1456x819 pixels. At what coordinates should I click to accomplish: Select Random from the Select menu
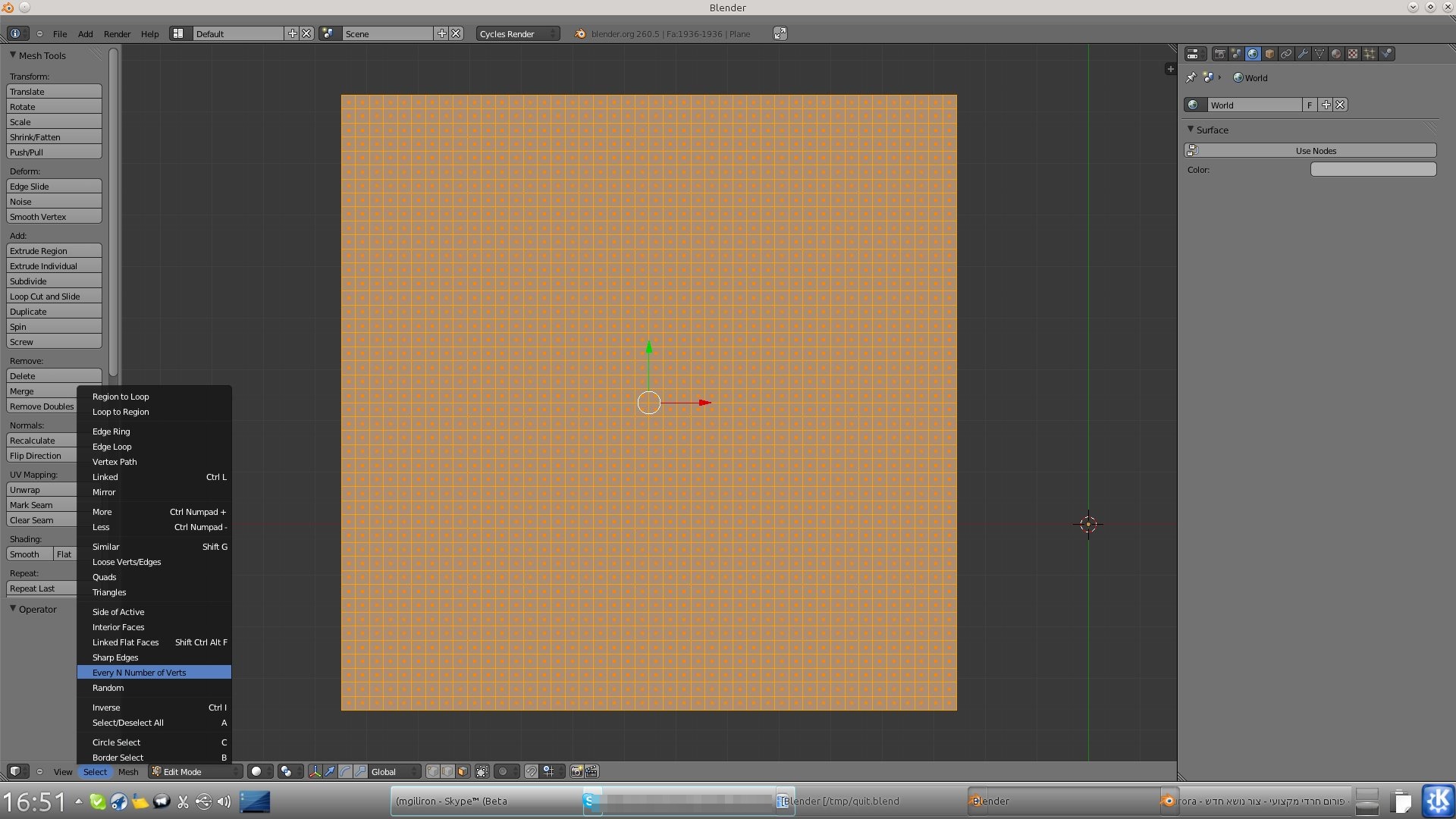click(x=108, y=688)
